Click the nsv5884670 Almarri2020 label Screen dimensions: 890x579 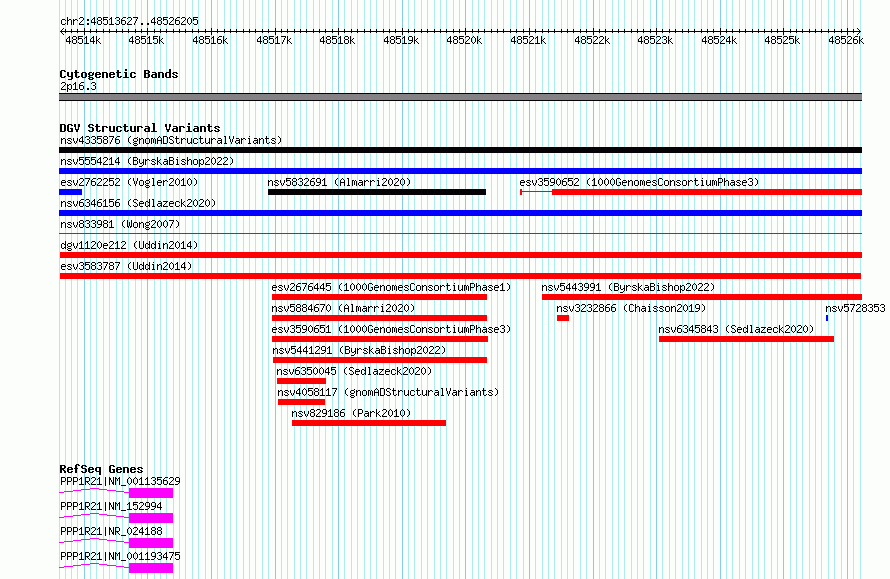(343, 308)
